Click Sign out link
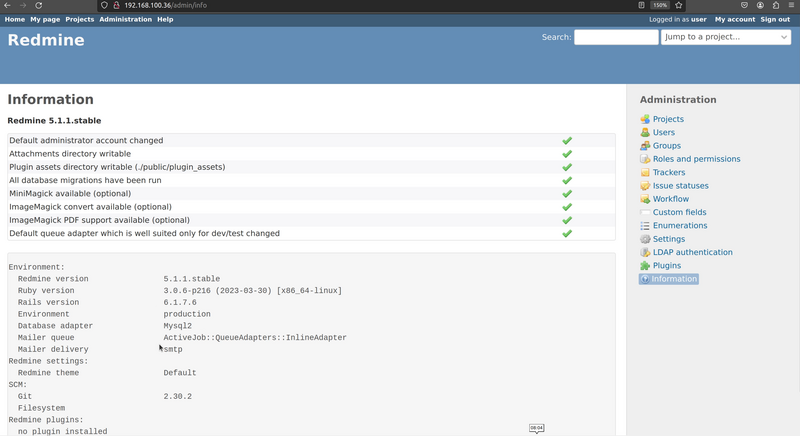The image size is (800, 436). pyautogui.click(x=775, y=19)
